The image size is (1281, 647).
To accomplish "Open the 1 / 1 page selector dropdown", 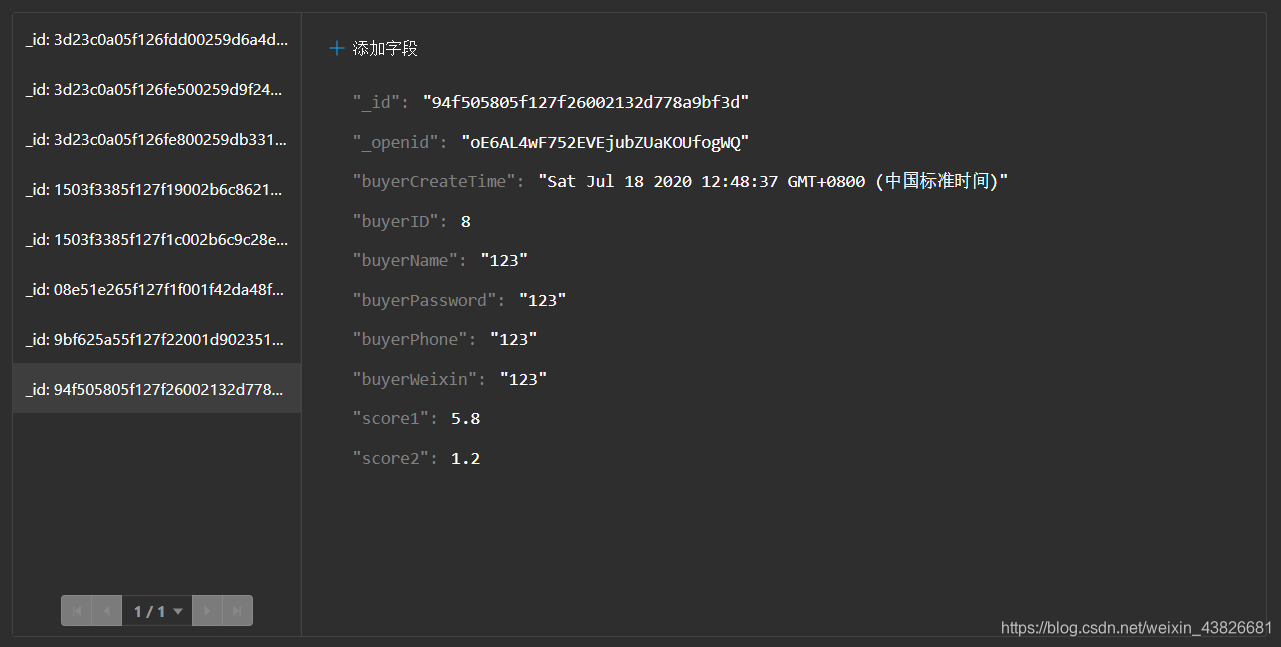I will [x=157, y=611].
